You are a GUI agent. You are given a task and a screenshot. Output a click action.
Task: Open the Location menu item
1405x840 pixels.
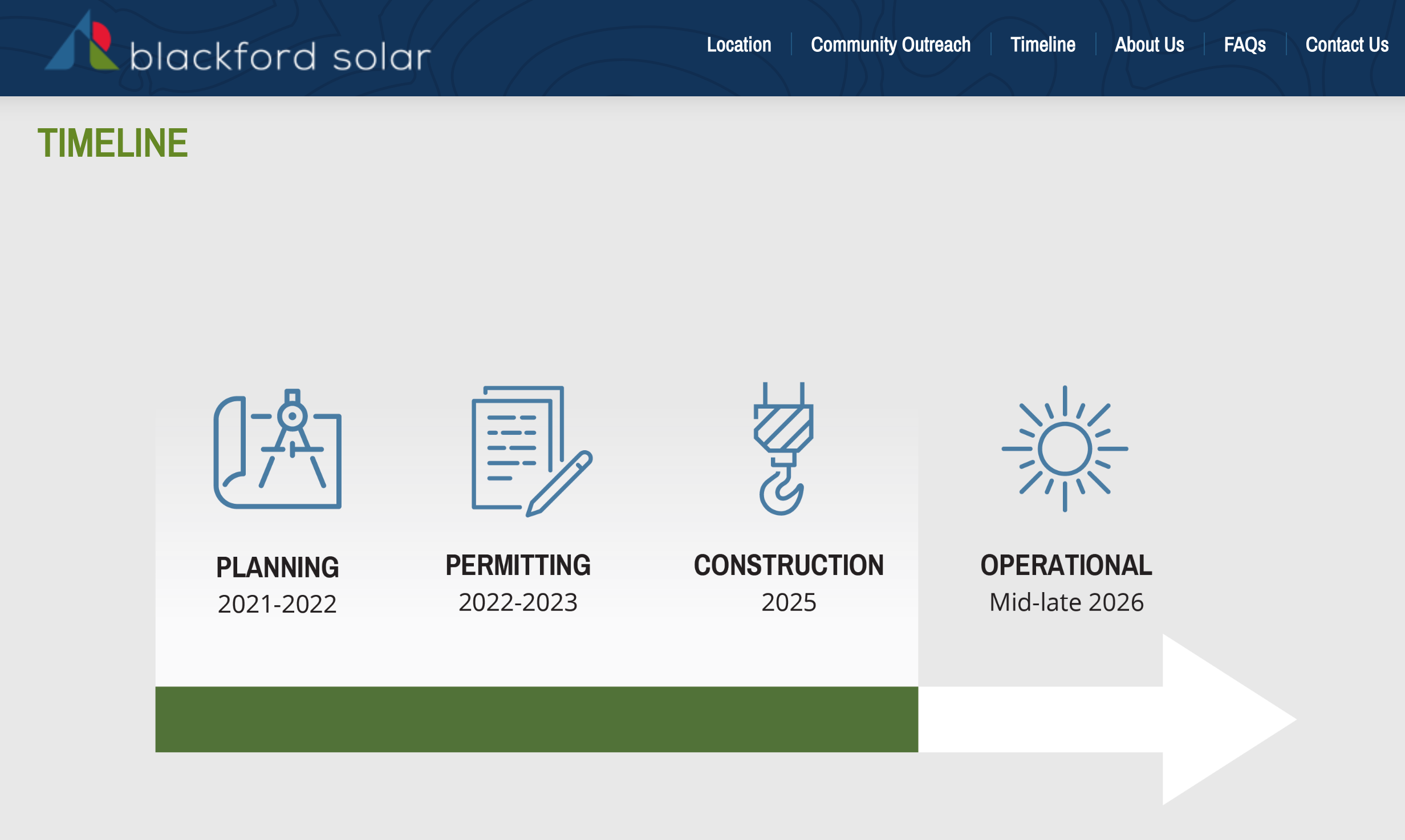tap(739, 44)
